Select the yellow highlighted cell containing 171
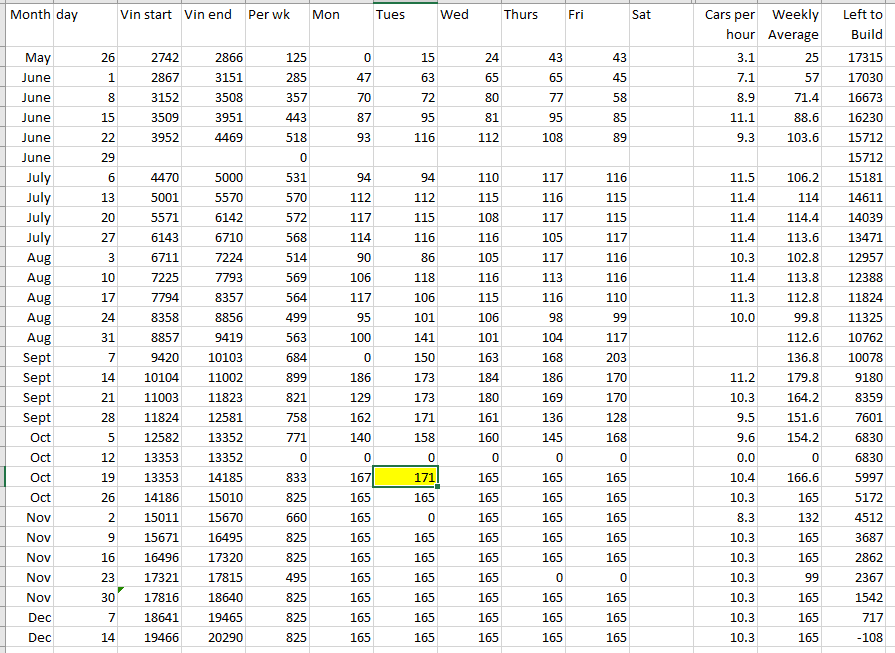This screenshot has height=653, width=895. [405, 477]
